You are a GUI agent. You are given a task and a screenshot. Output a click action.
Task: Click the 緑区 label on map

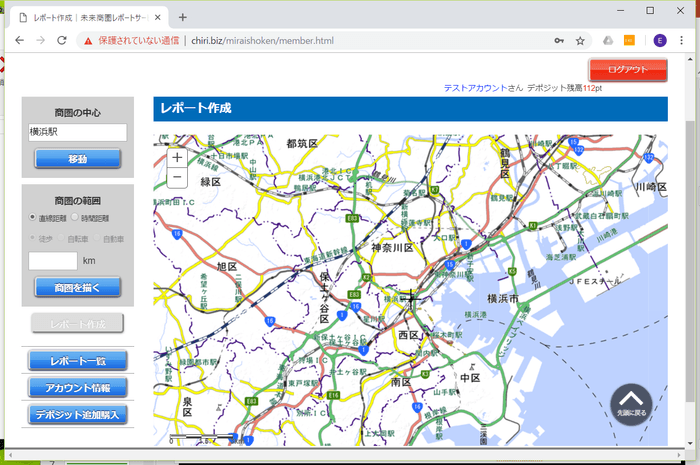pyautogui.click(x=211, y=182)
